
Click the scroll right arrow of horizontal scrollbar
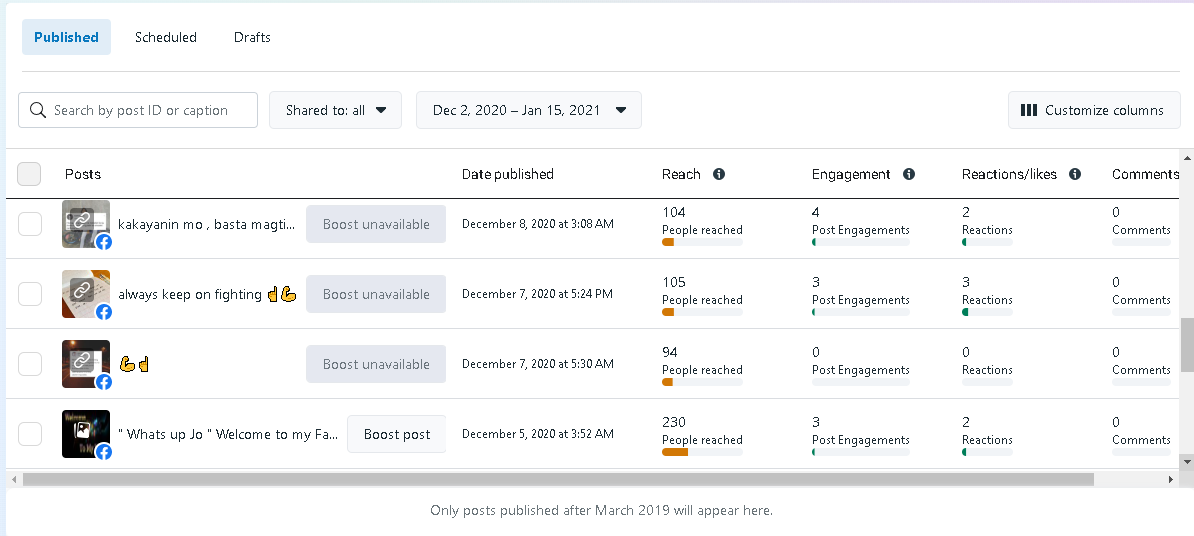tap(1171, 480)
